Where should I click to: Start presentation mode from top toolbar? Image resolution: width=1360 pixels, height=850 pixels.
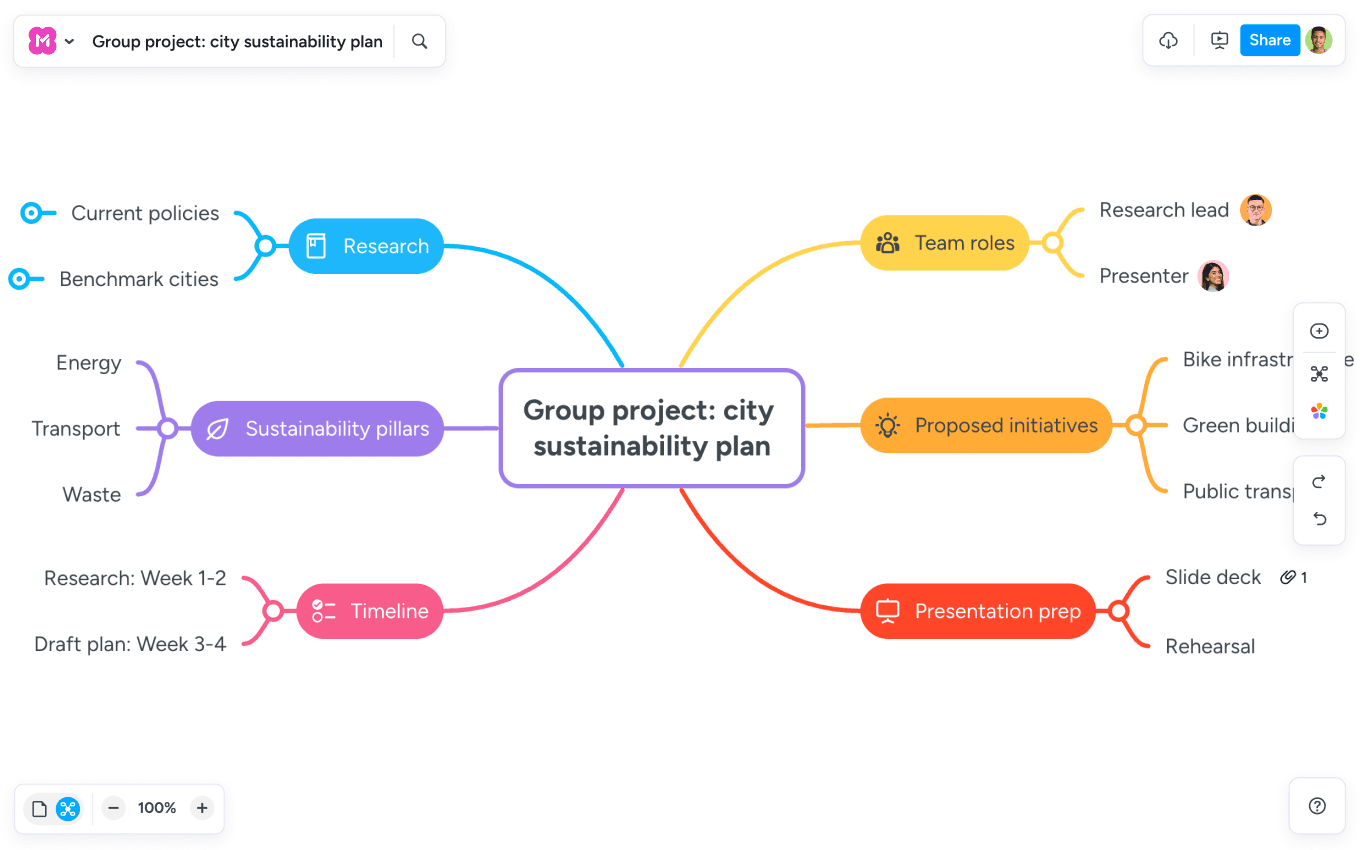click(1219, 41)
